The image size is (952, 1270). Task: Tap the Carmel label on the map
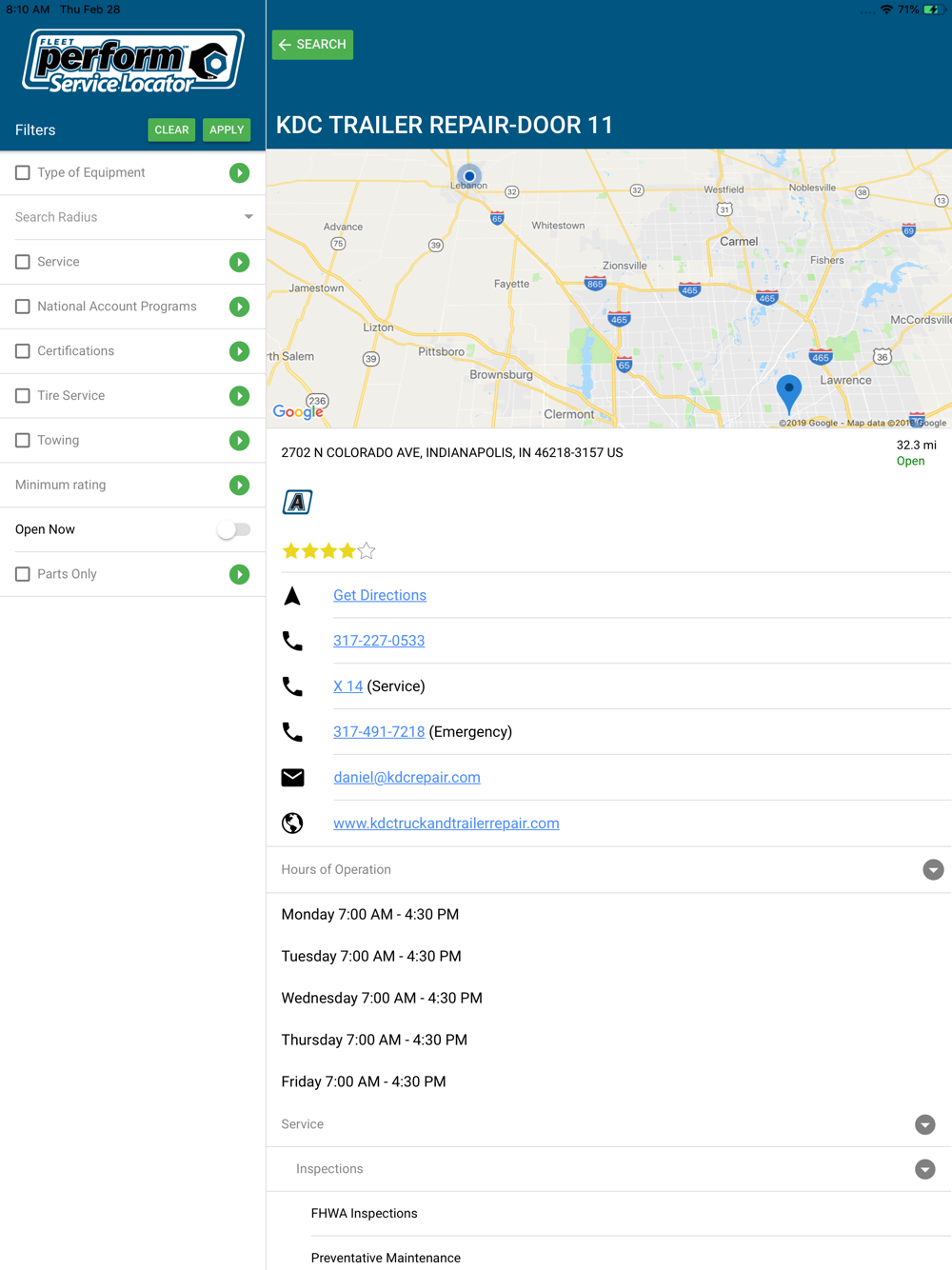click(739, 242)
